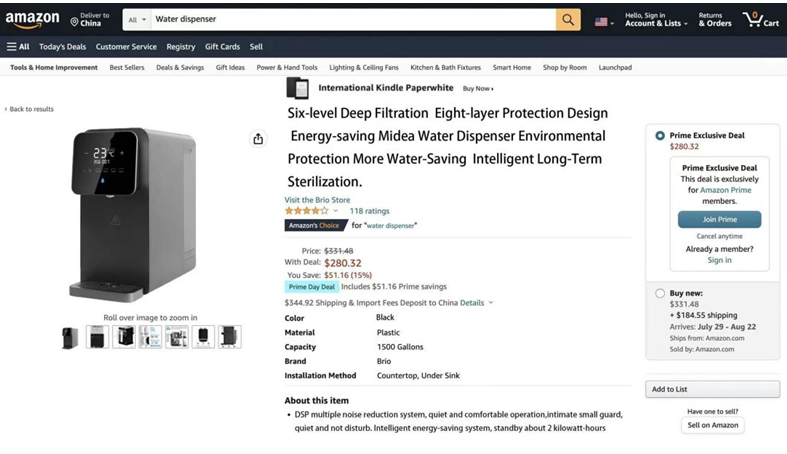Viewport: 787px width, 454px height.
Task: Click the Amazon logo
Action: [x=32, y=20]
